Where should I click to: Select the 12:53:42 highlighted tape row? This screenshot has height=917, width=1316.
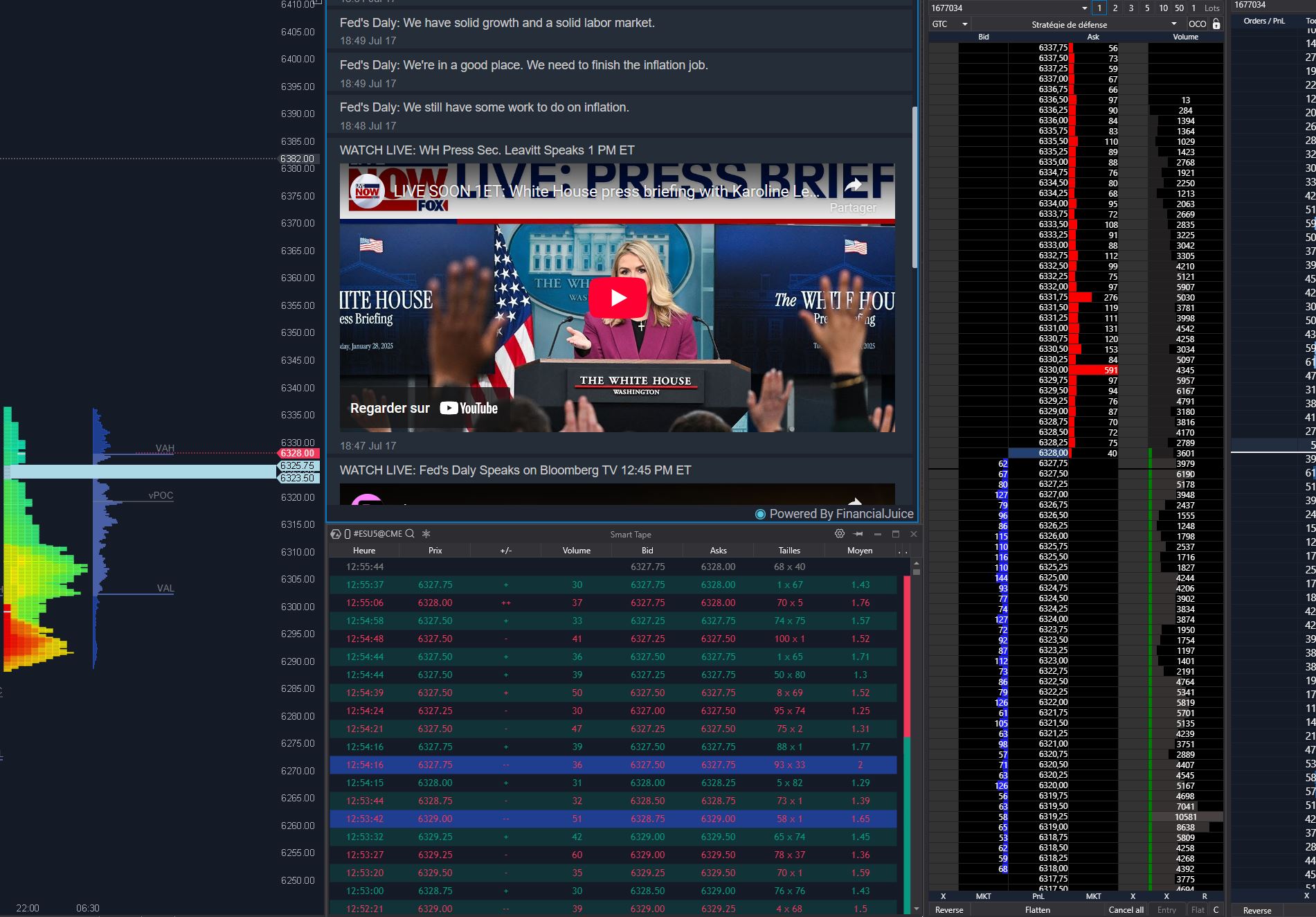point(613,819)
